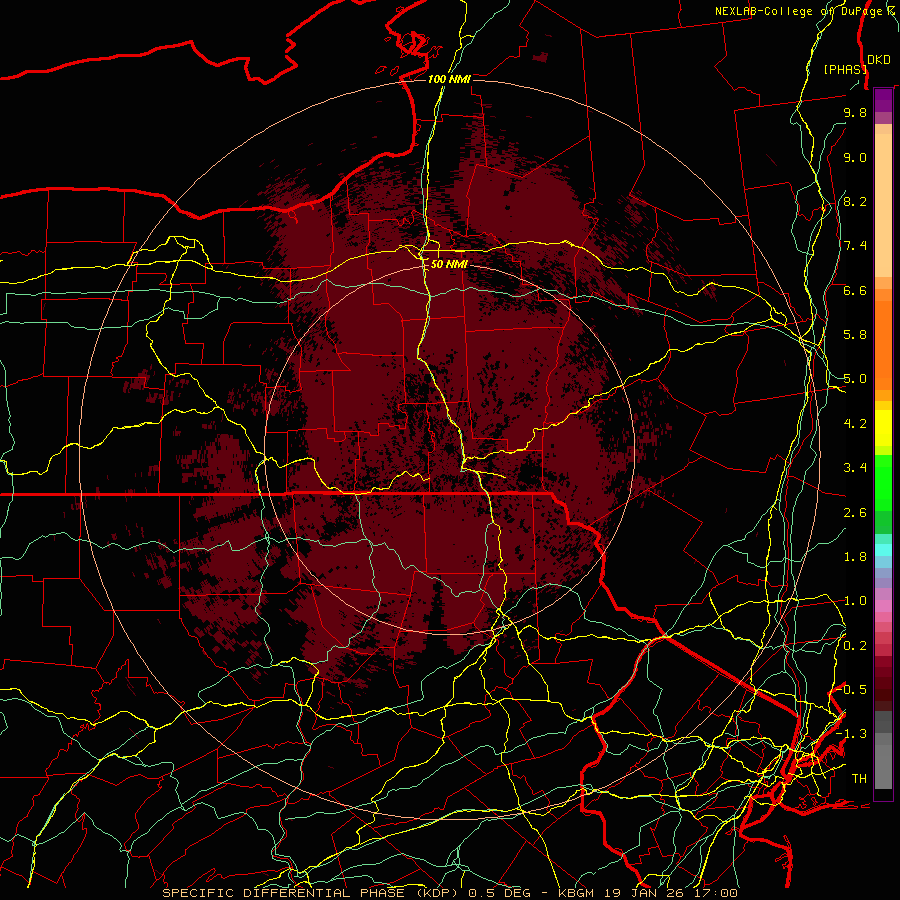Click the -1.3 value on the scale

point(852,734)
